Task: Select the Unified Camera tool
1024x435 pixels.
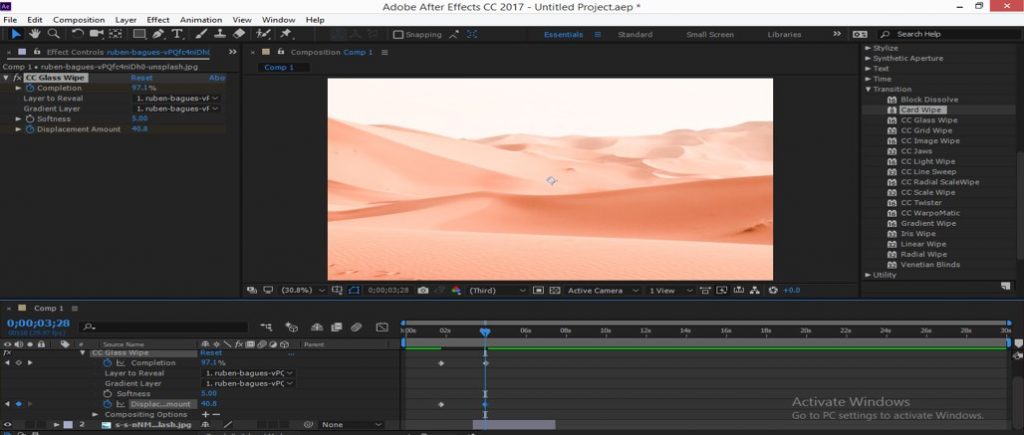Action: click(97, 34)
